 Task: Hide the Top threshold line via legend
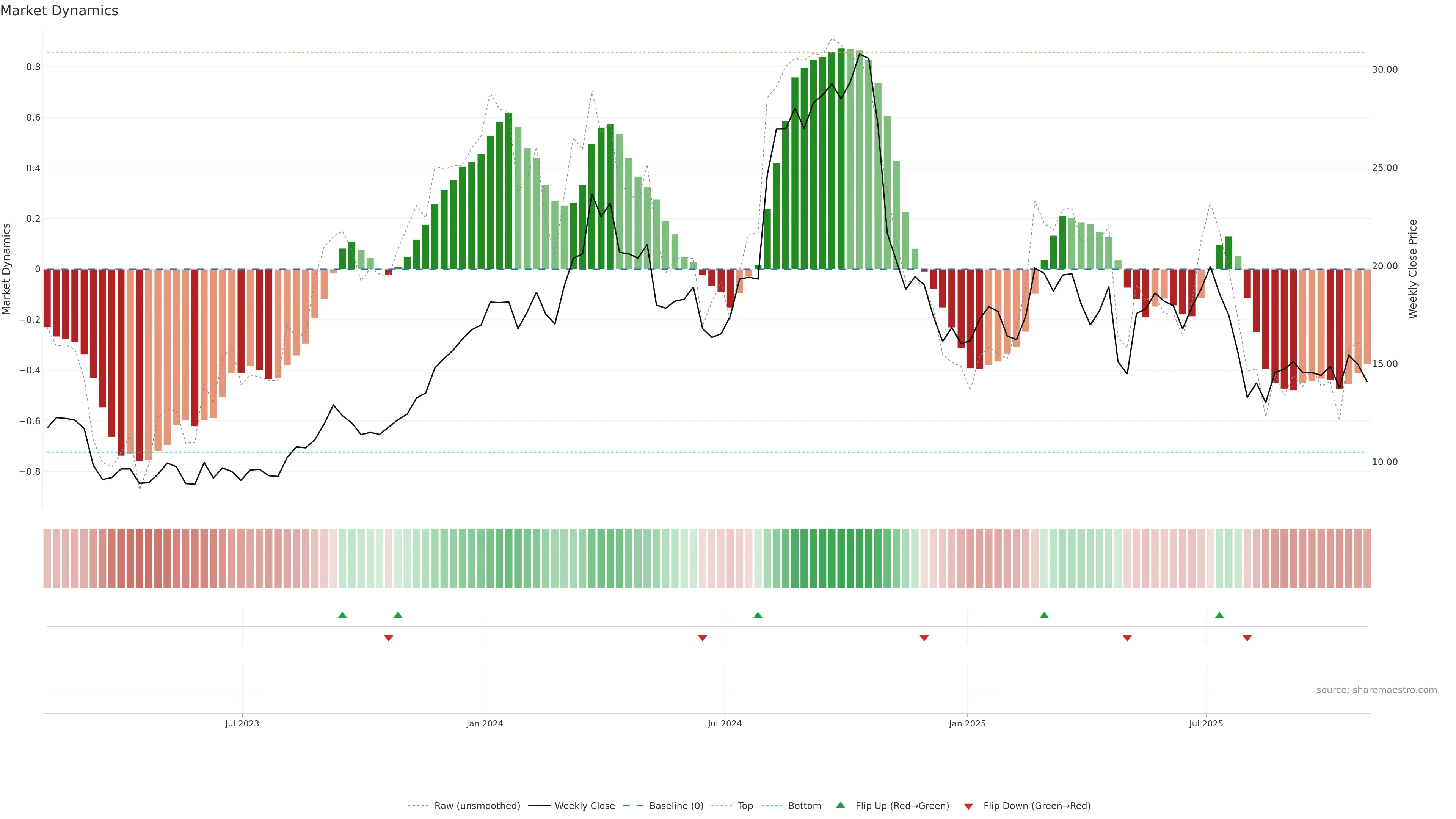coord(745,806)
